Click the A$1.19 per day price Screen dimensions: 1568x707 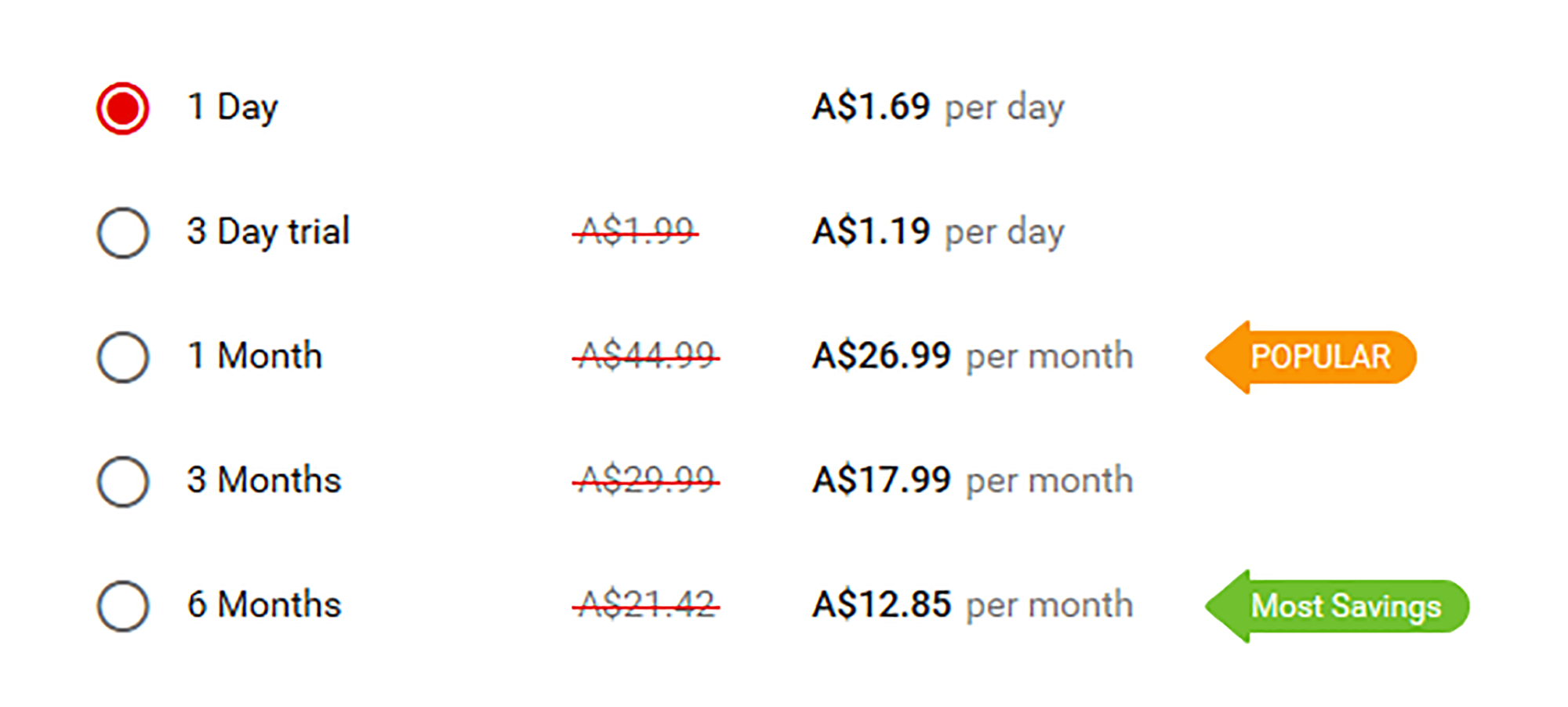point(938,232)
